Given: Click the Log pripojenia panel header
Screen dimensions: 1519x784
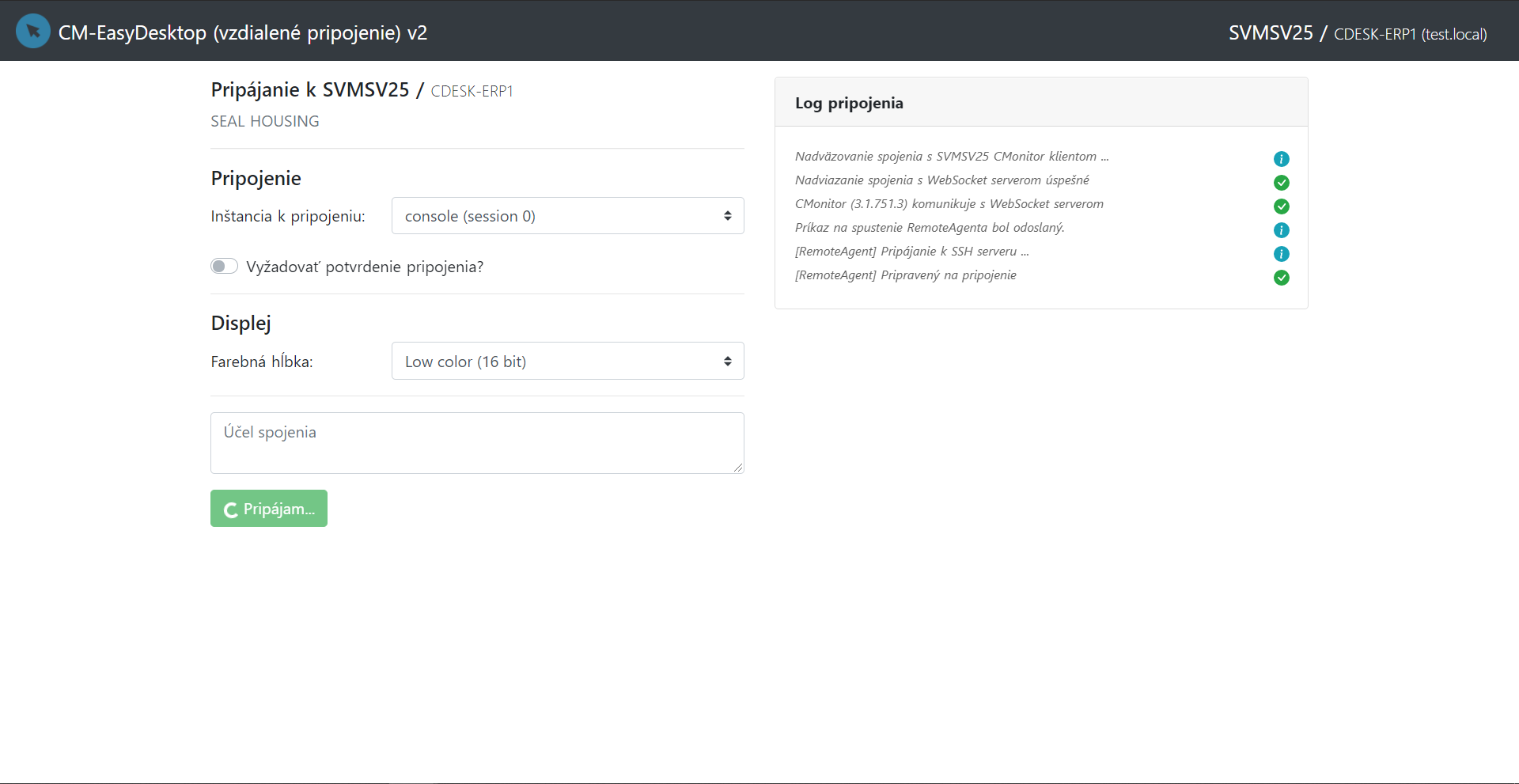Looking at the screenshot, I should [x=1041, y=103].
